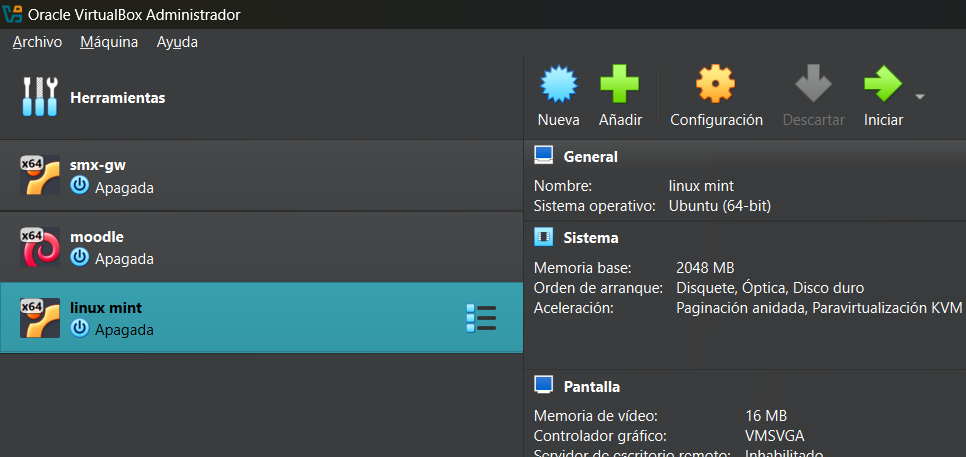This screenshot has height=457, width=966.
Task: Click Apagada status under moodle
Action: tap(124, 259)
